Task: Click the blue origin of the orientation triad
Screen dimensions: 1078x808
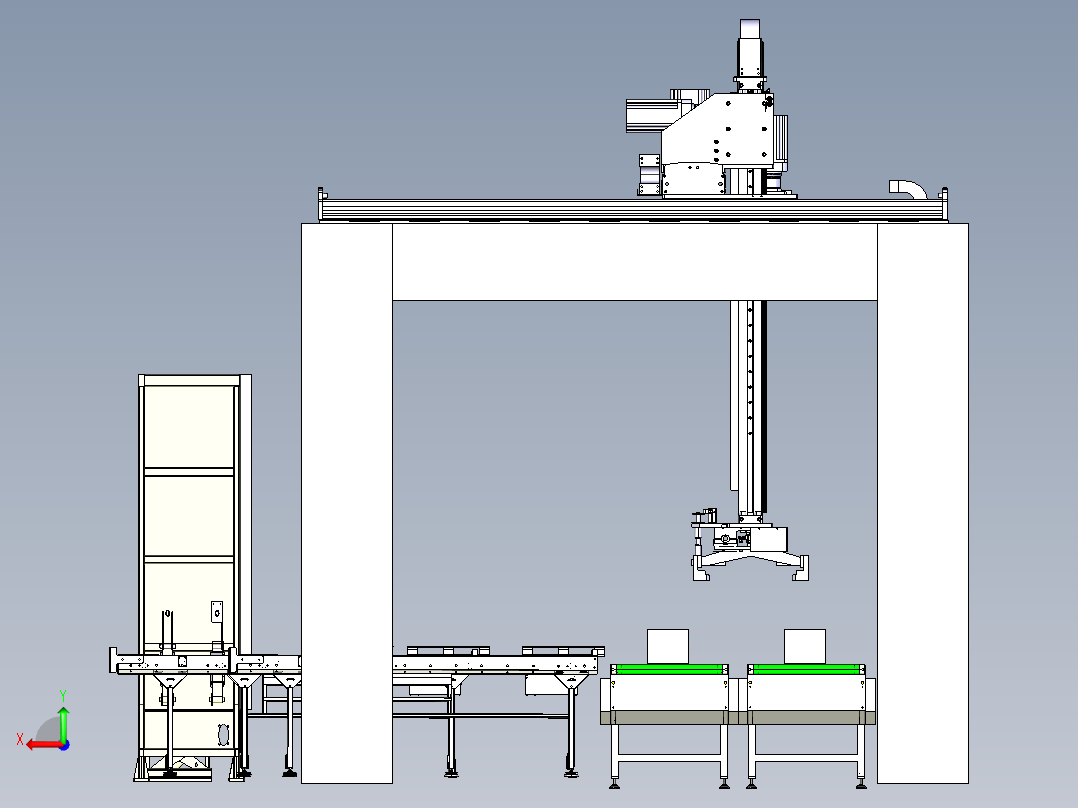Action: [x=64, y=744]
